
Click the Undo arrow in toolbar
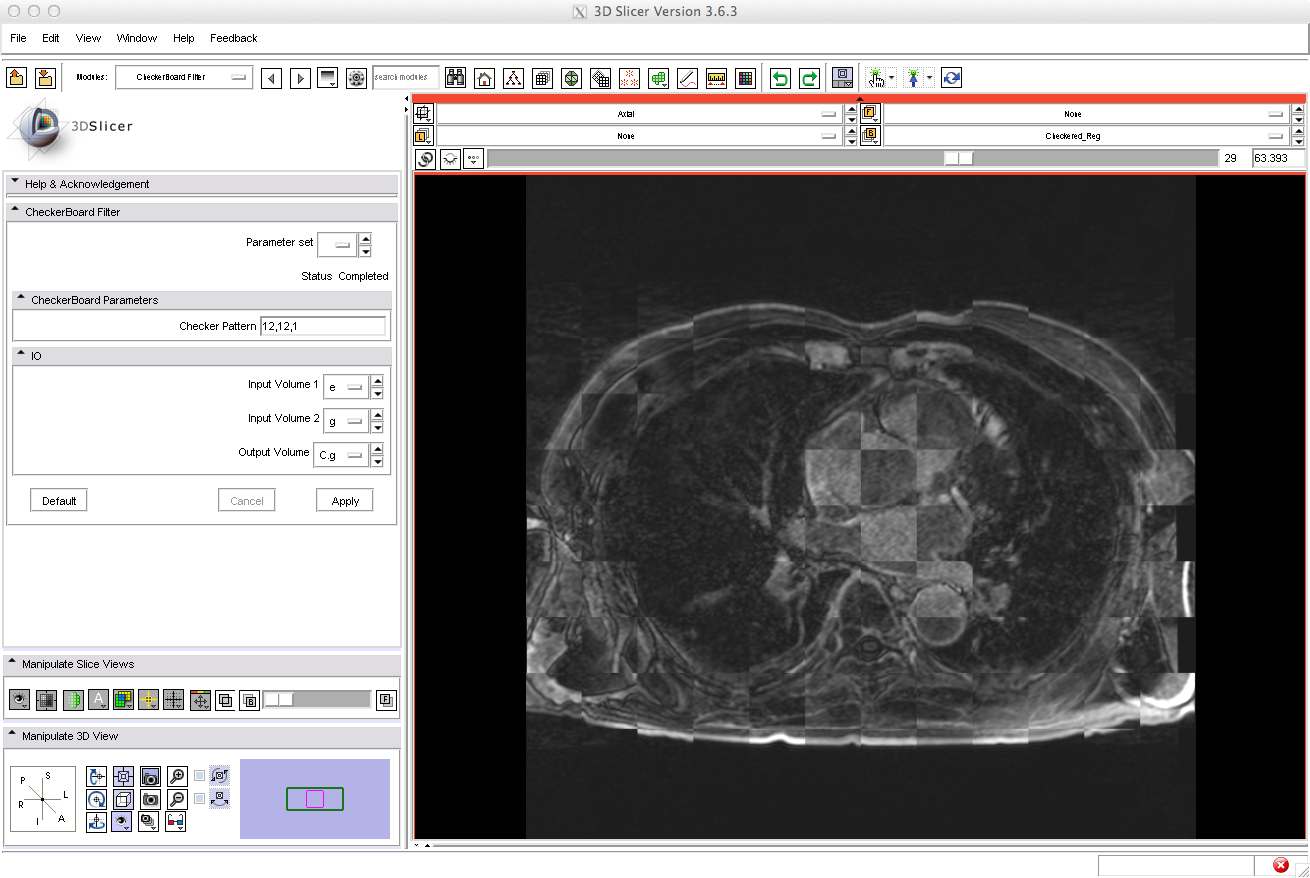click(x=780, y=78)
